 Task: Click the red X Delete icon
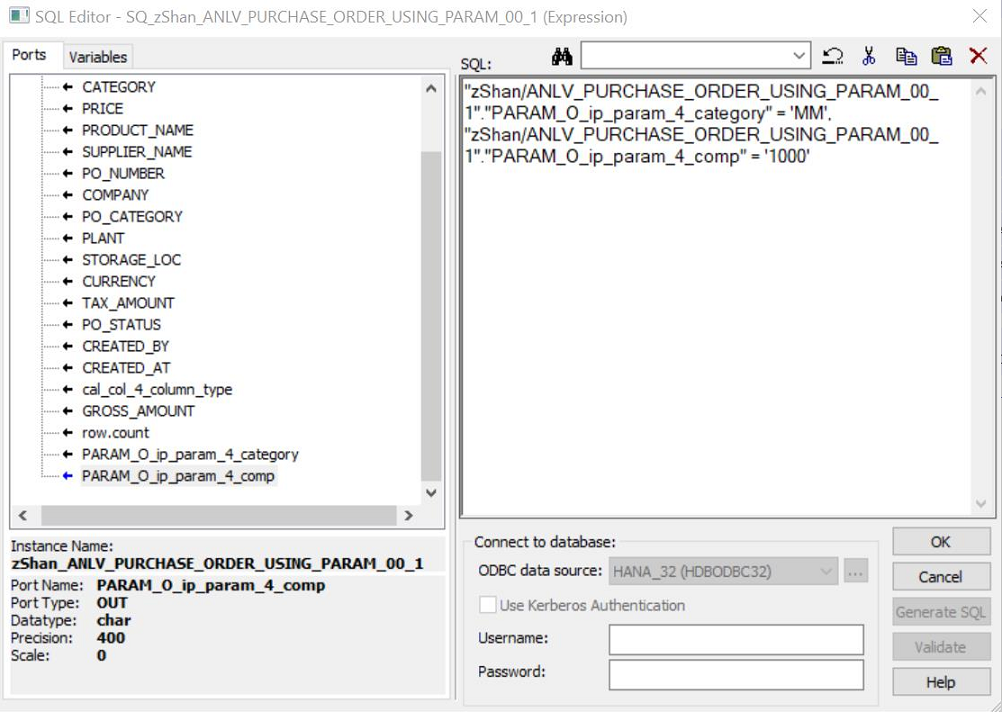point(978,56)
